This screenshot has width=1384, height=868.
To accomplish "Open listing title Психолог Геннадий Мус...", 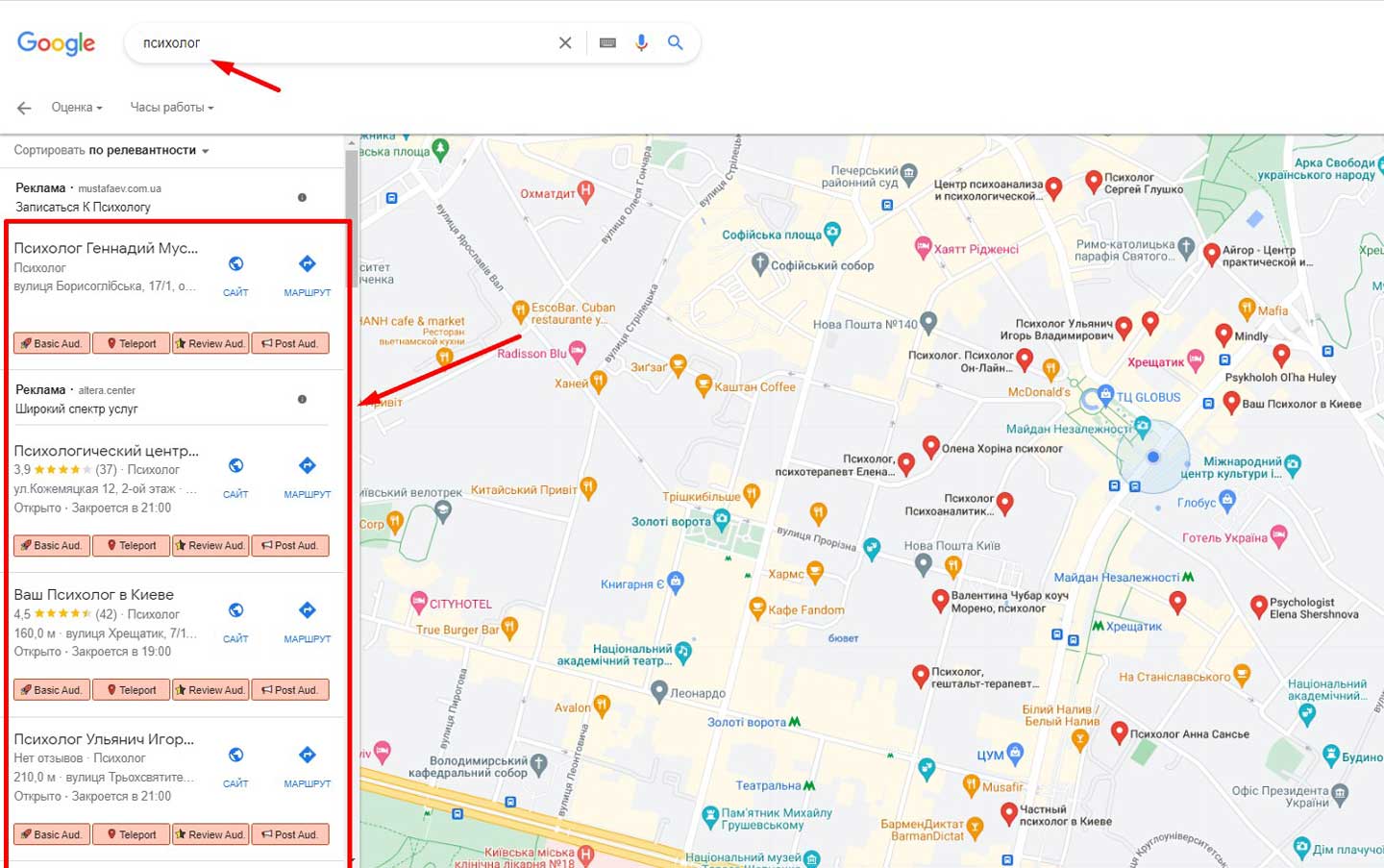I will tap(106, 248).
